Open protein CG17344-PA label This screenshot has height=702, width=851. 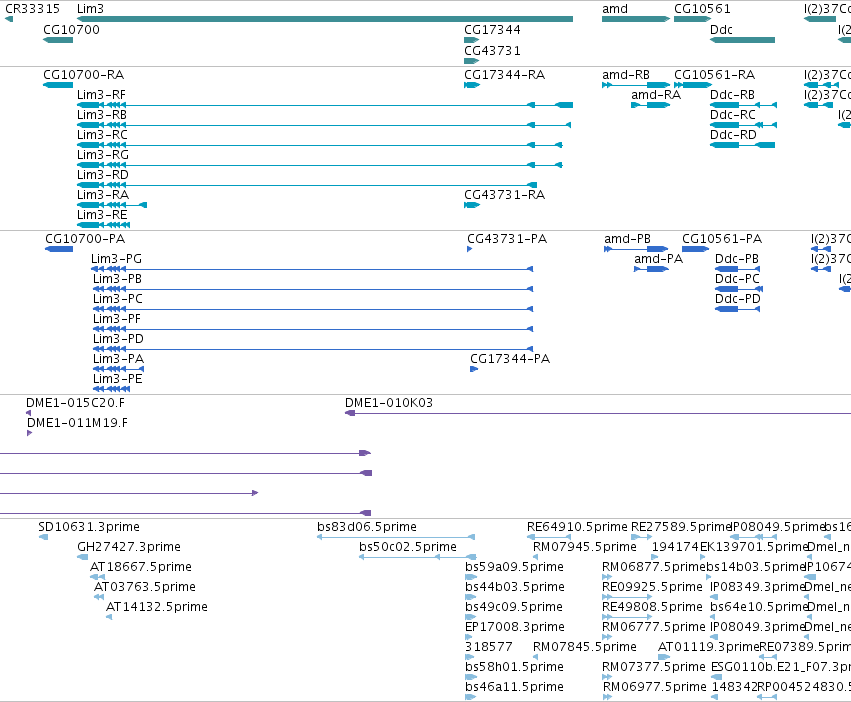tap(510, 359)
